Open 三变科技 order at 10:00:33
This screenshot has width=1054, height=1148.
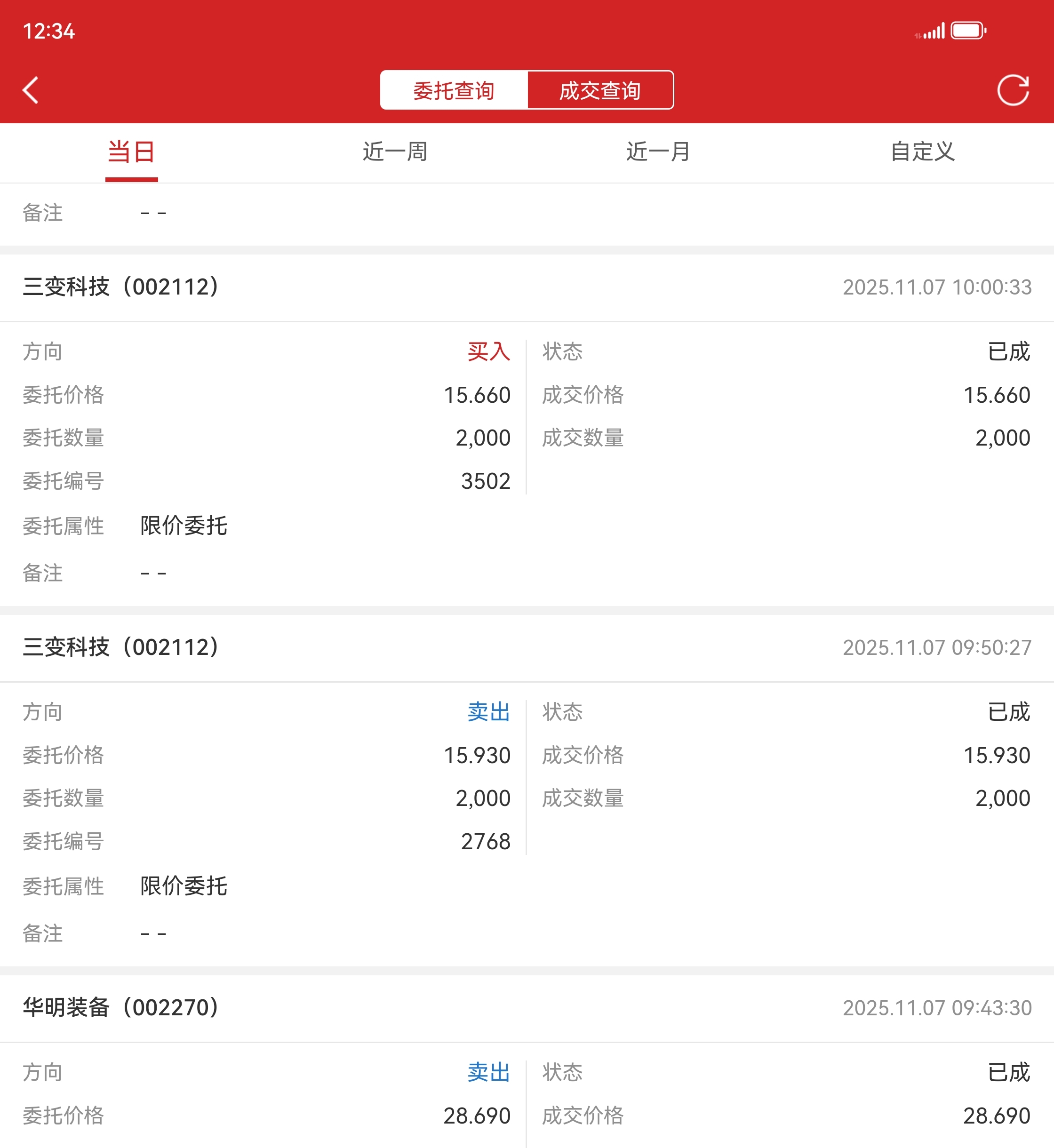coord(121,287)
